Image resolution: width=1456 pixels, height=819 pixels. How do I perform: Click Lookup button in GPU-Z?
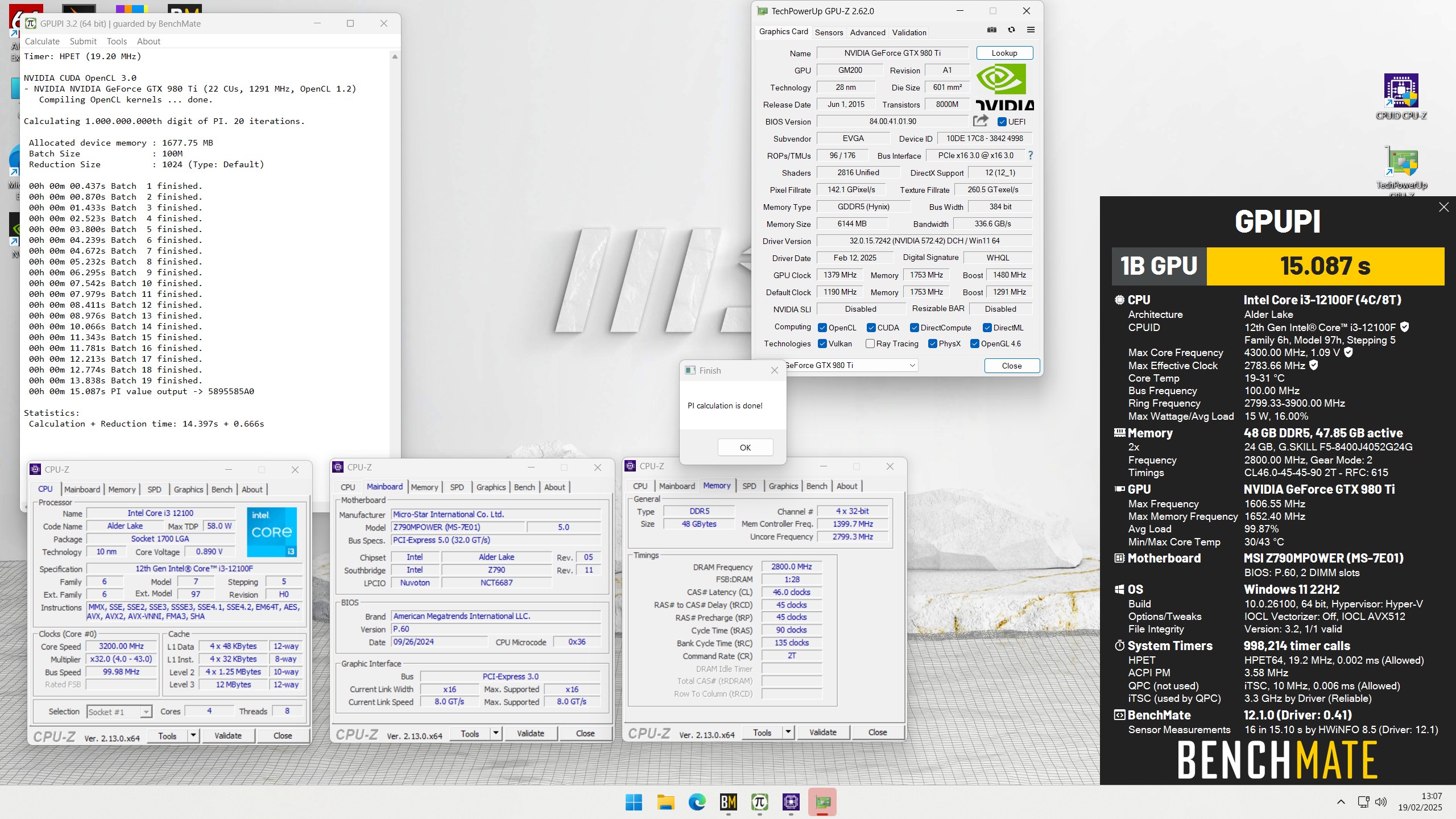point(1004,53)
